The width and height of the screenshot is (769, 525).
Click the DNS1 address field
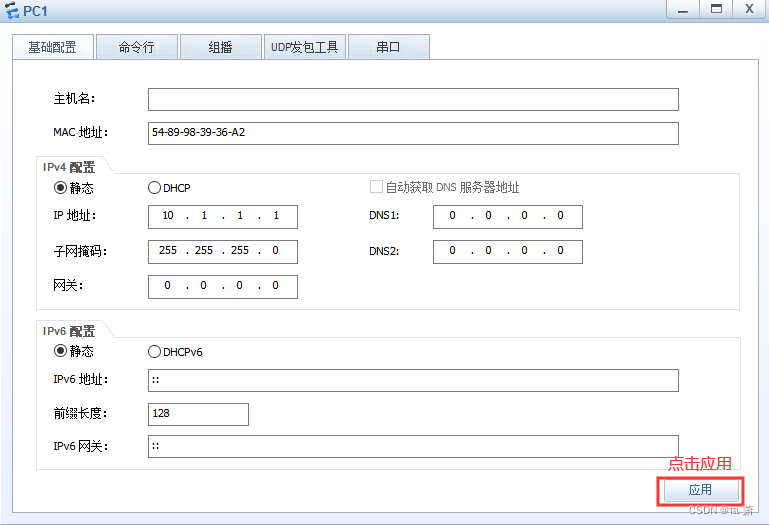(508, 217)
